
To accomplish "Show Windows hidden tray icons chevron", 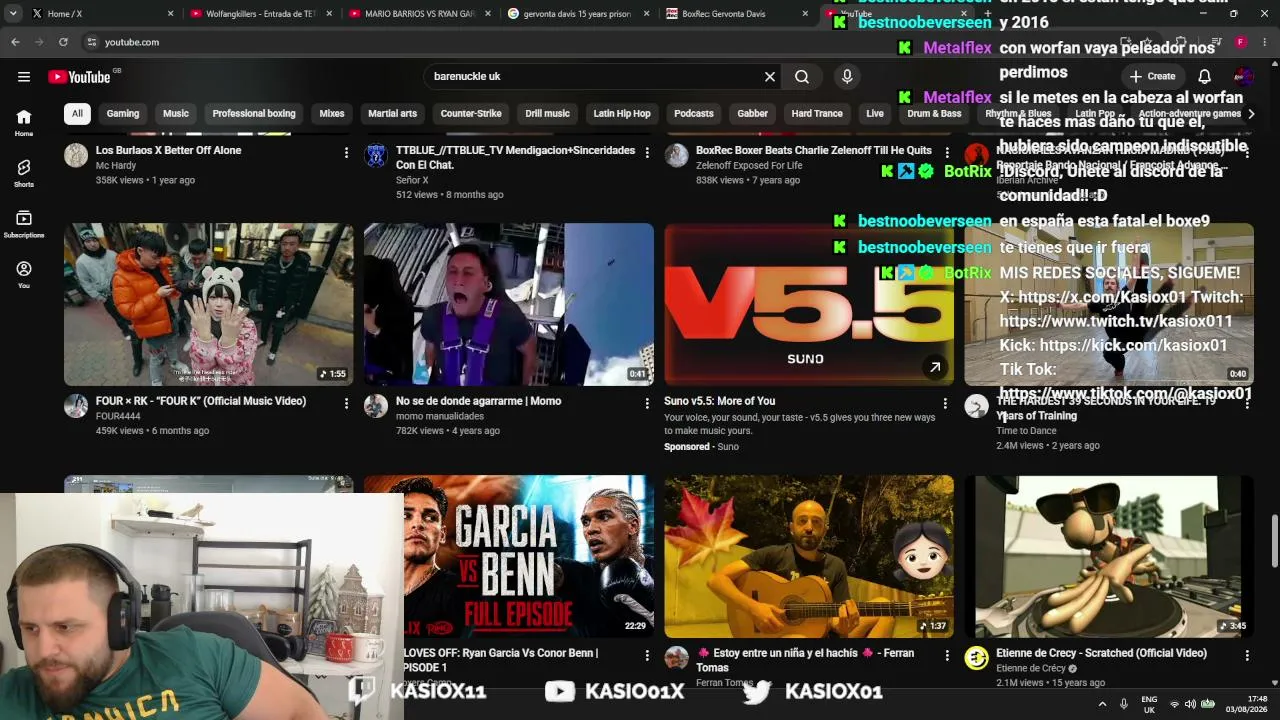I will point(1102,704).
